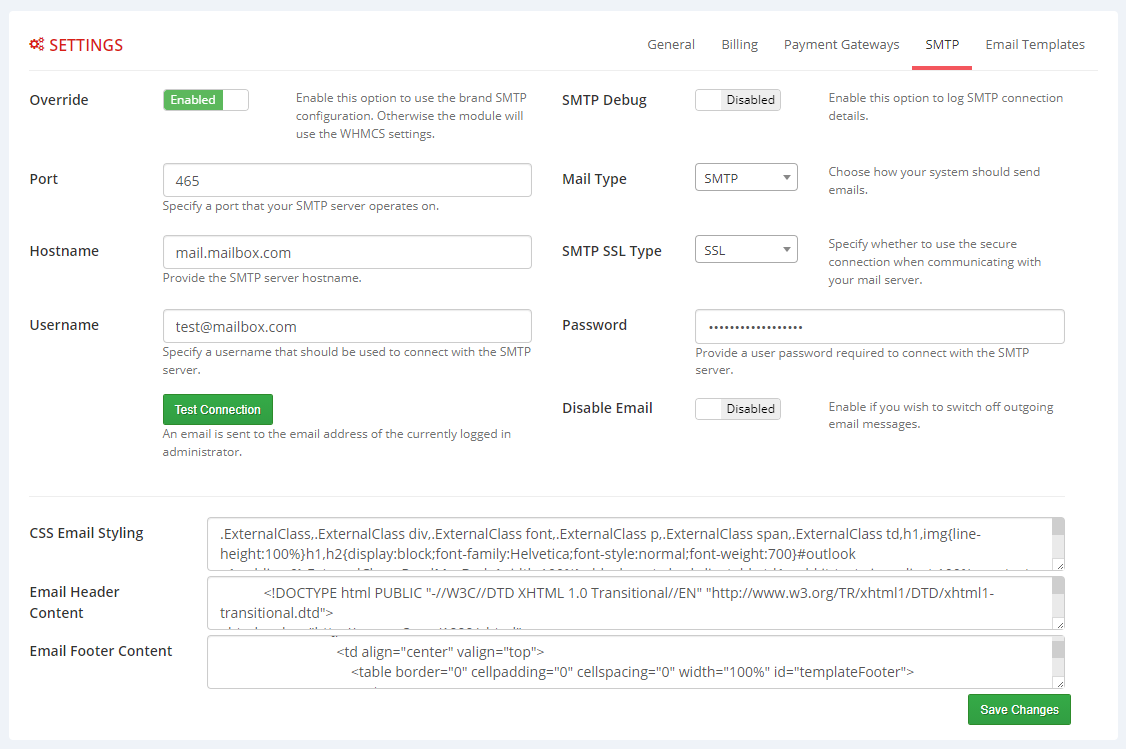Select the Hostname text field
Viewport: 1126px width, 749px height.
tap(346, 251)
